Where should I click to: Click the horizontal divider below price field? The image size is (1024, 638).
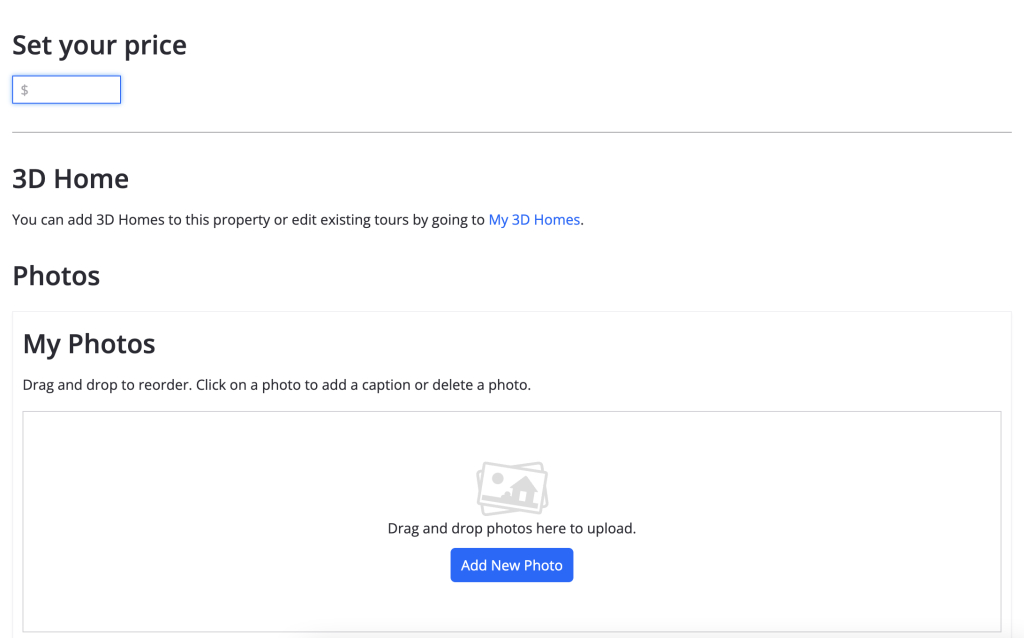(x=511, y=132)
